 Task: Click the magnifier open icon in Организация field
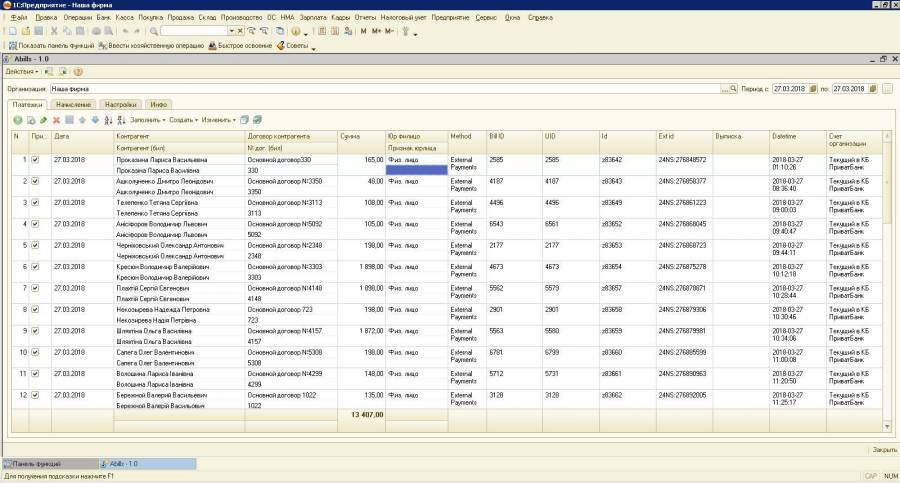(x=733, y=89)
